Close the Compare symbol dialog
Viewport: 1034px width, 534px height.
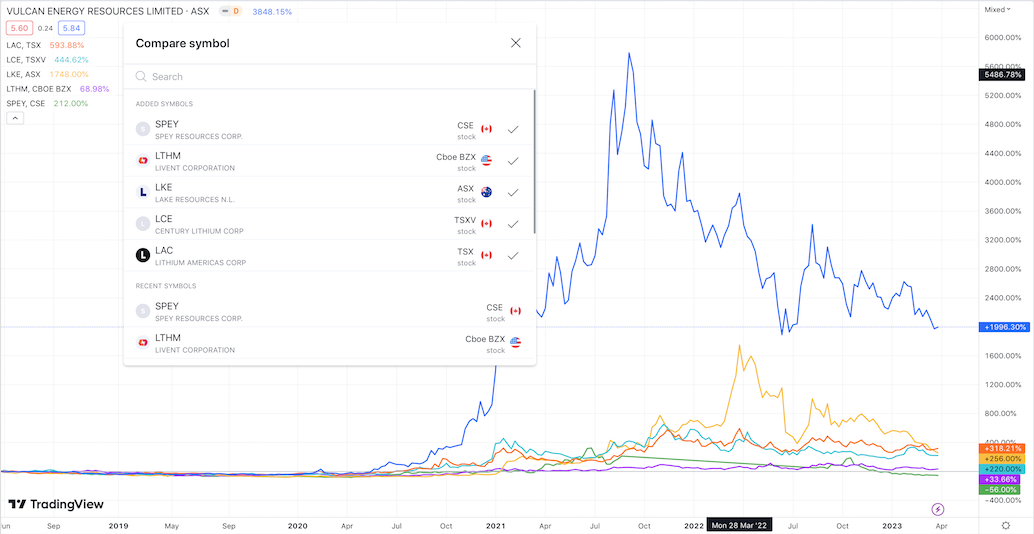pyautogui.click(x=516, y=43)
